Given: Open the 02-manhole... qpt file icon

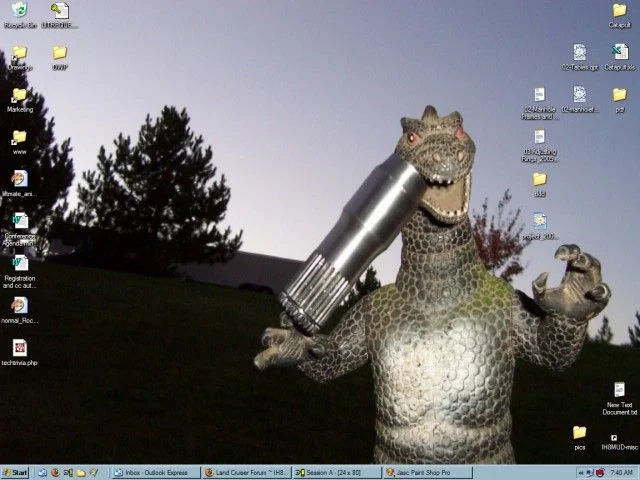Looking at the screenshot, I should pos(579,99).
